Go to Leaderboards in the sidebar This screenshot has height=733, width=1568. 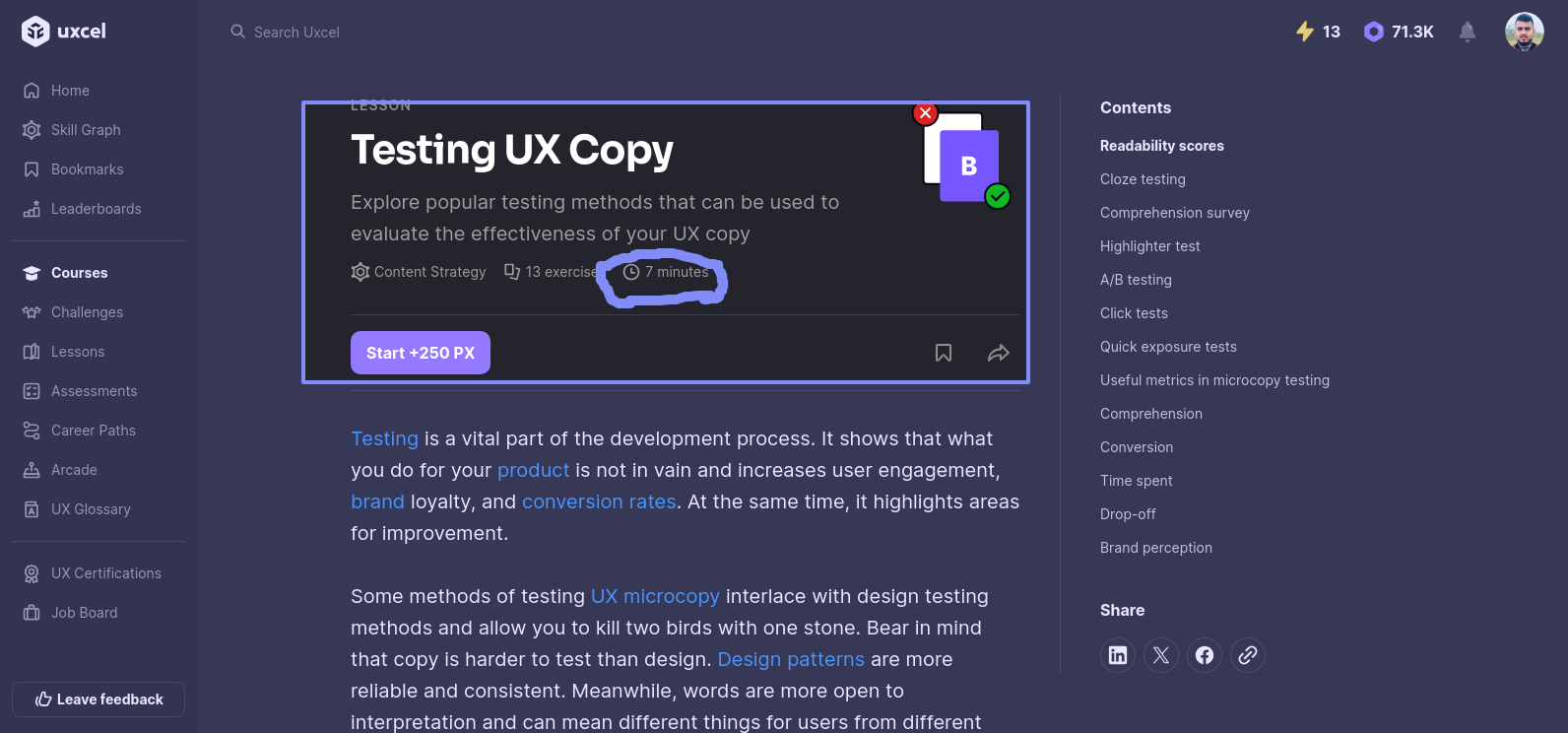tap(96, 209)
